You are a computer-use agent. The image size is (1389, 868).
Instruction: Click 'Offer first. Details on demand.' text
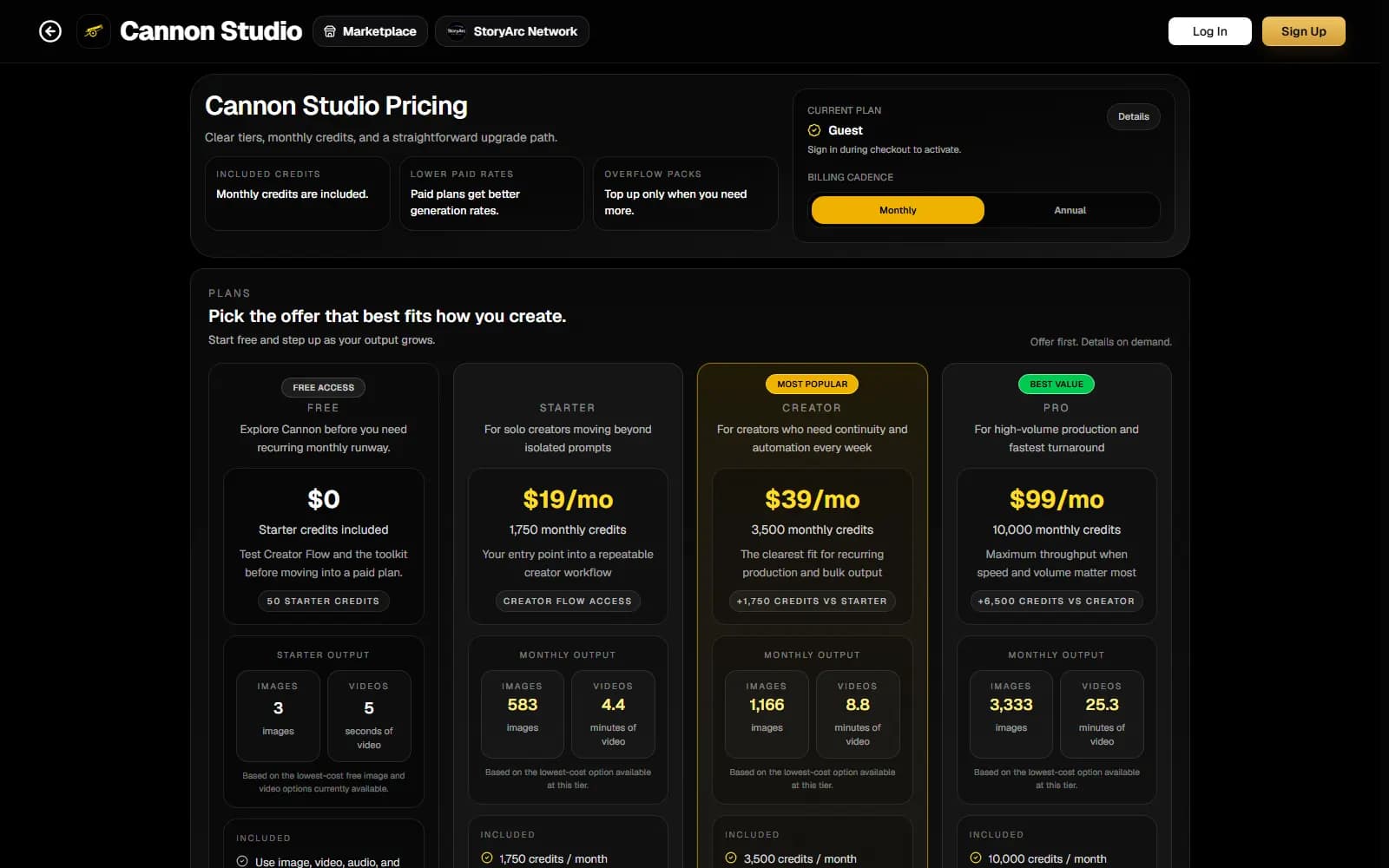[1101, 342]
